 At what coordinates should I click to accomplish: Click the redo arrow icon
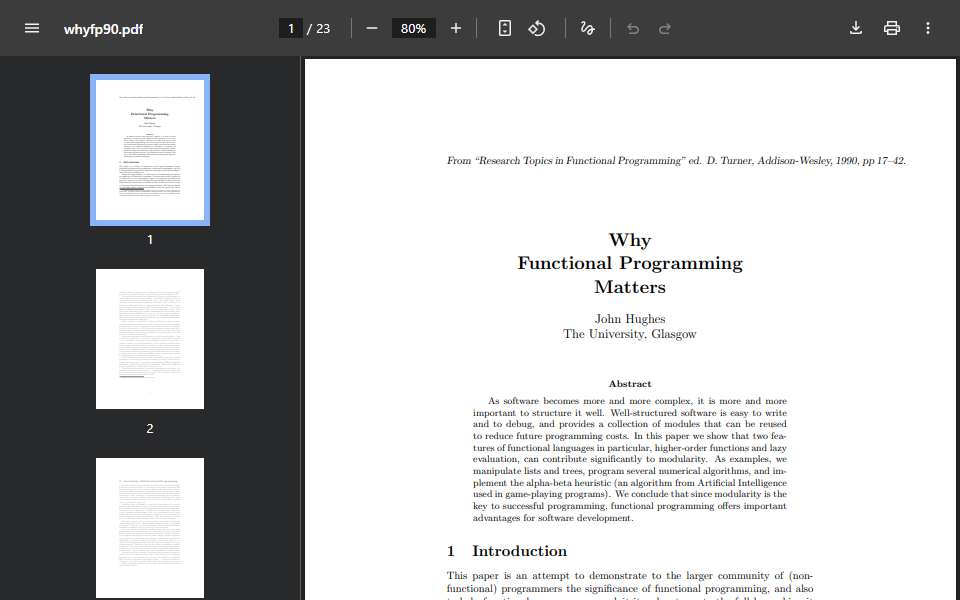[665, 29]
